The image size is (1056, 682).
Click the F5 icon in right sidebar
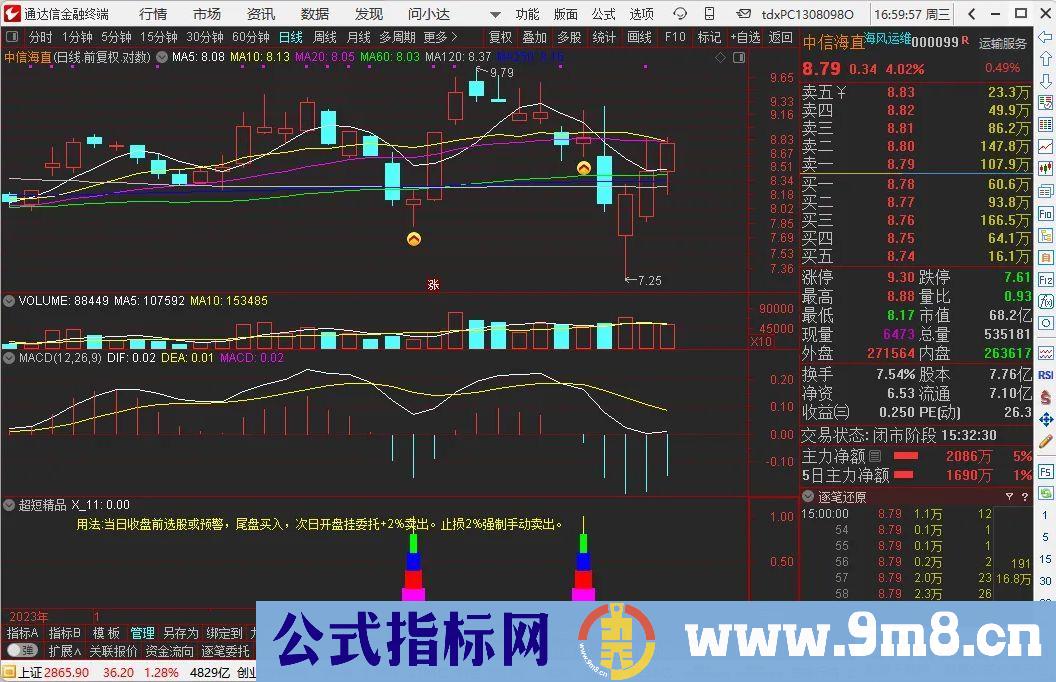(1045, 471)
